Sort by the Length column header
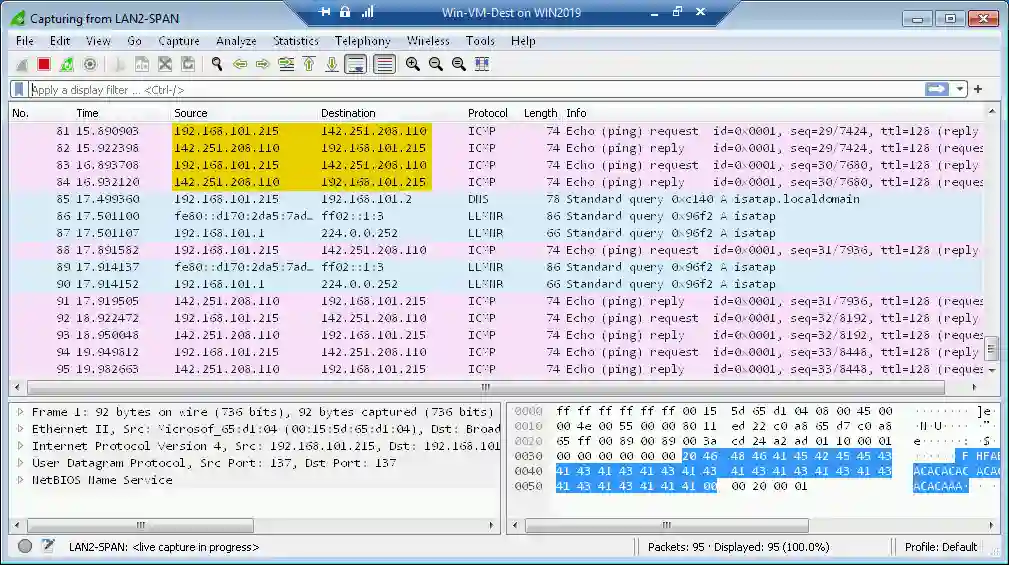The height and width of the screenshot is (565, 1009). click(x=541, y=113)
